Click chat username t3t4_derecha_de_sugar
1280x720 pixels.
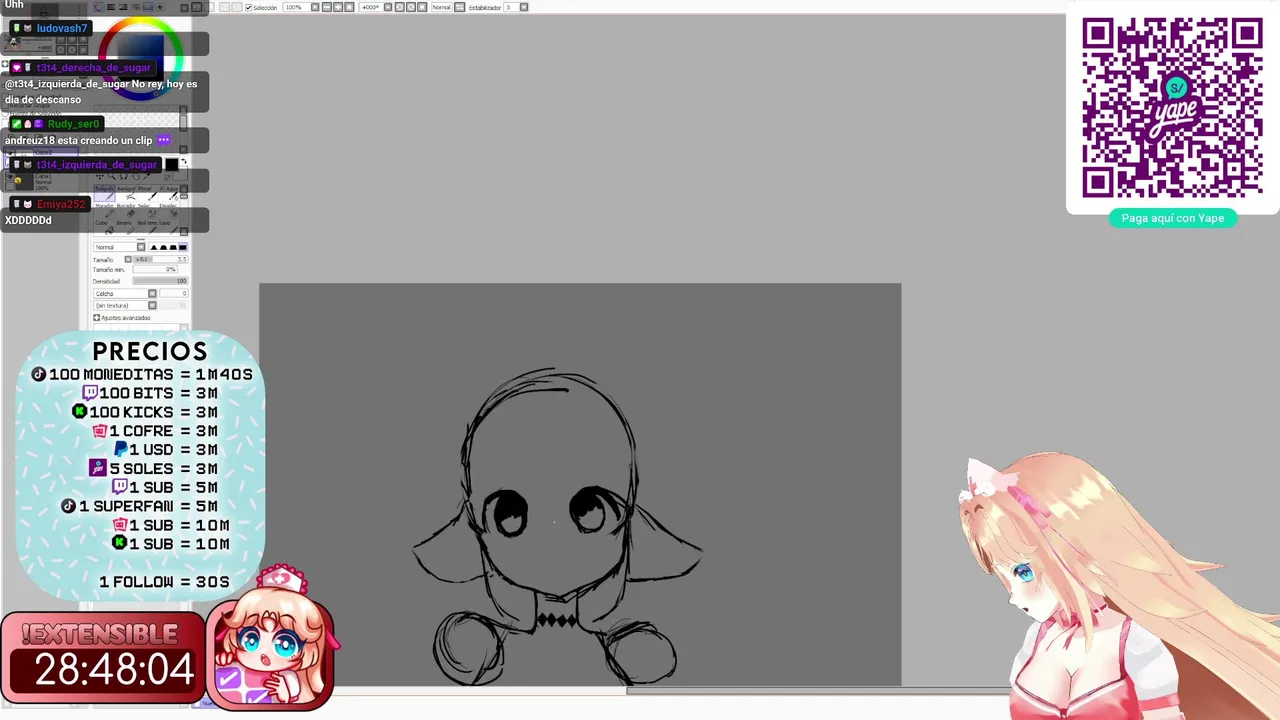coord(94,67)
